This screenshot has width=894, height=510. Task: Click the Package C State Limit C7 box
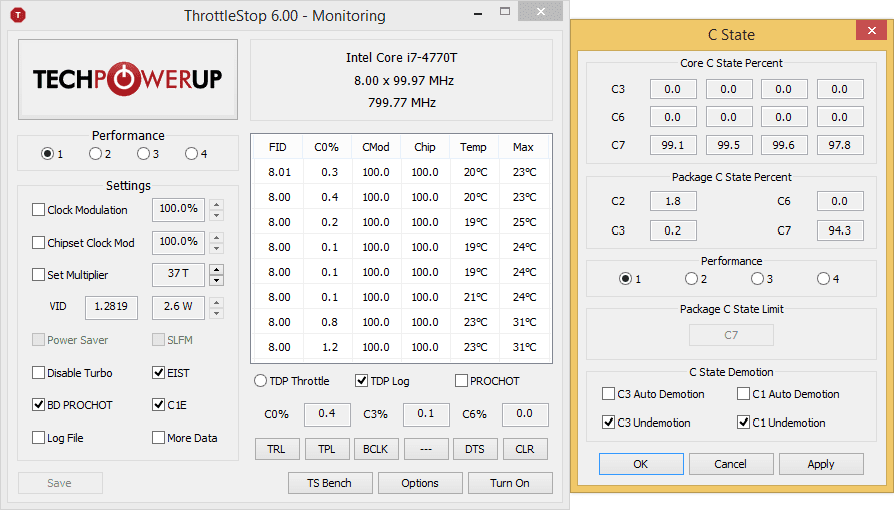coord(732,335)
